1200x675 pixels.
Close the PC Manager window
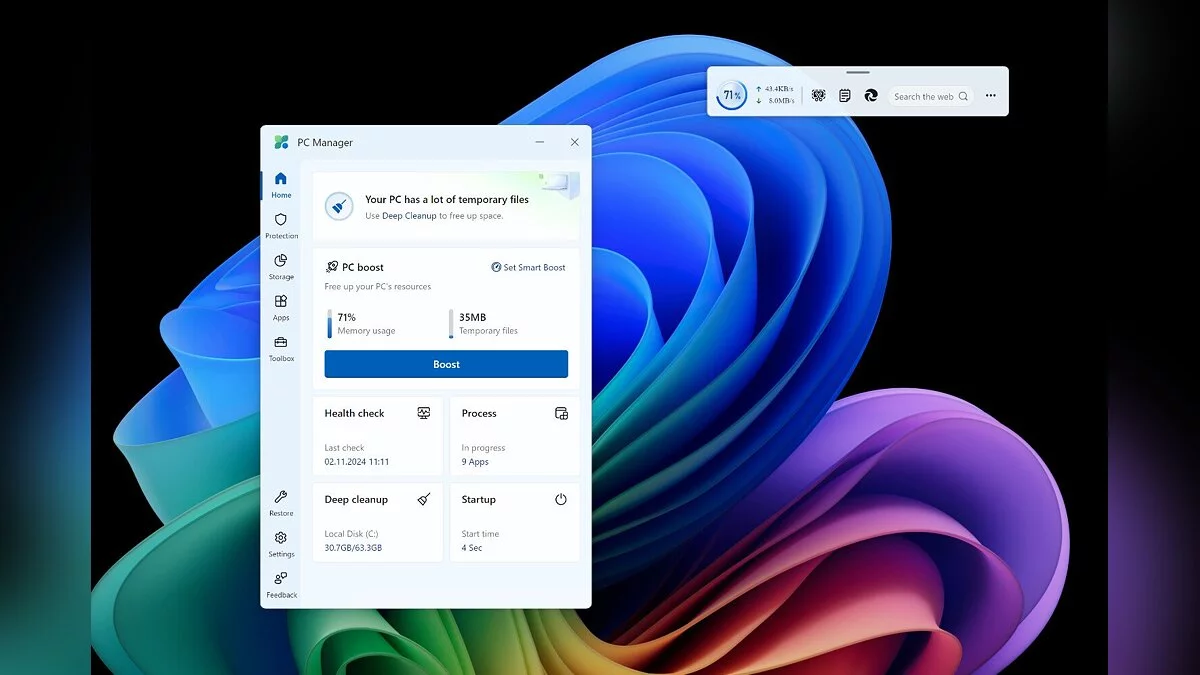[575, 142]
